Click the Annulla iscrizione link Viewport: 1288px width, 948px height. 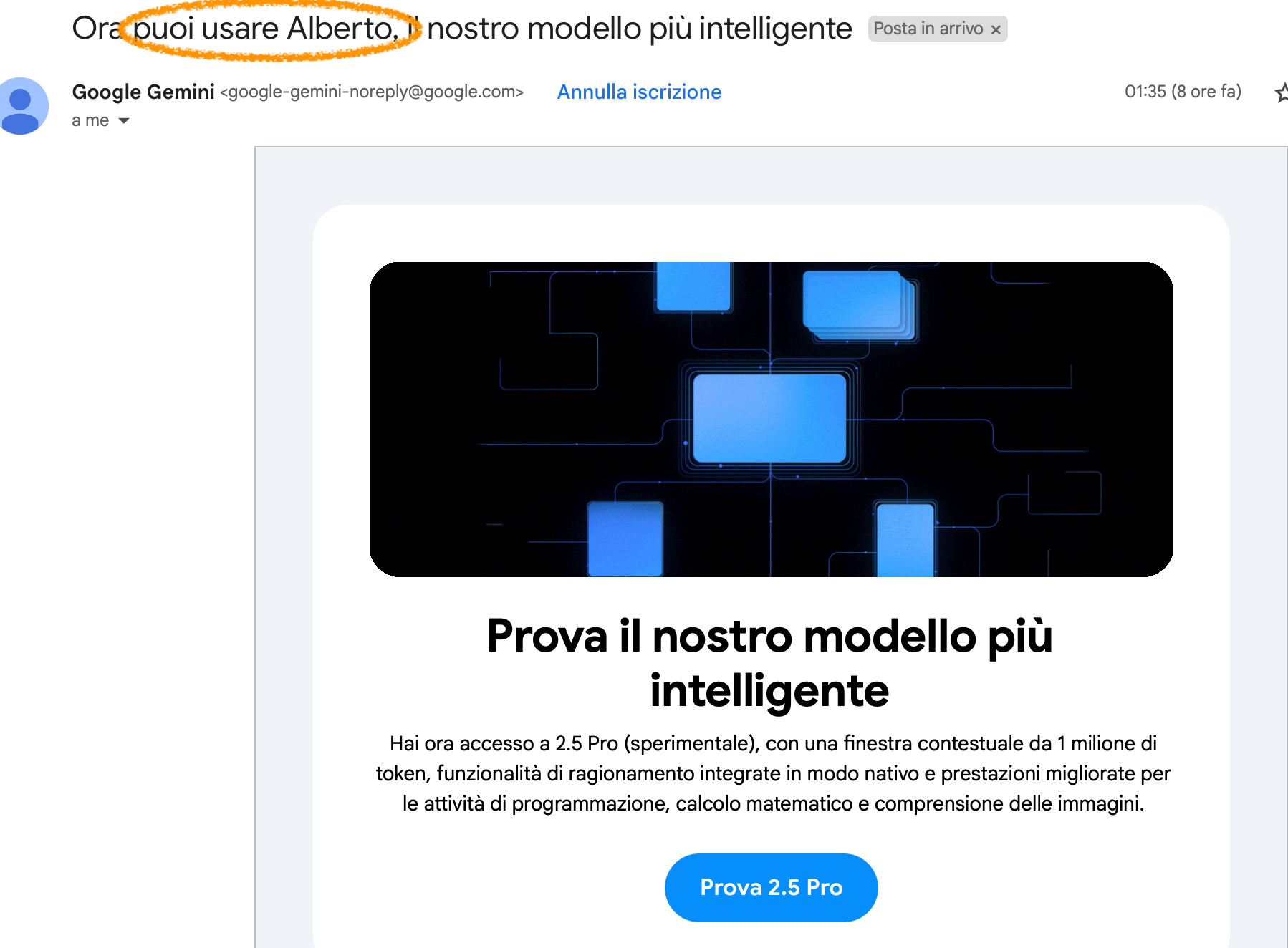coord(639,92)
